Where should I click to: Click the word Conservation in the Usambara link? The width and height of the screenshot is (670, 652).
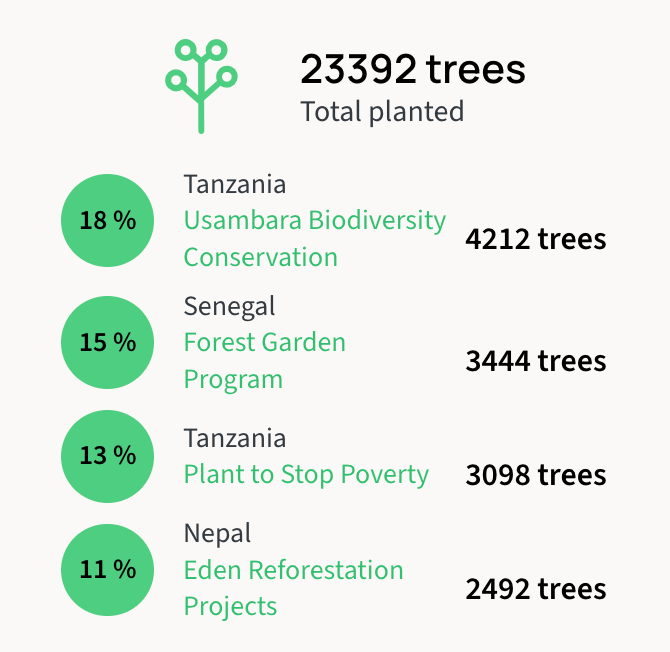click(260, 257)
